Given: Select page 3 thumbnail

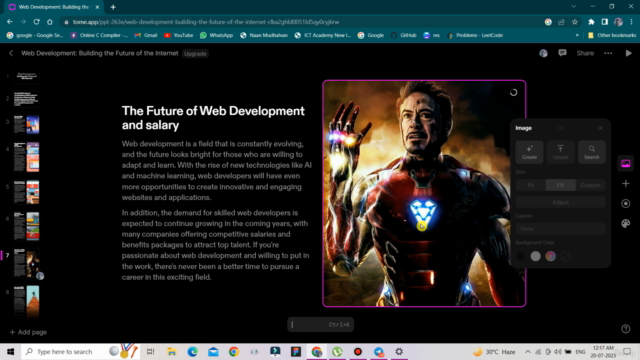Looking at the screenshot, I should click(x=27, y=124).
